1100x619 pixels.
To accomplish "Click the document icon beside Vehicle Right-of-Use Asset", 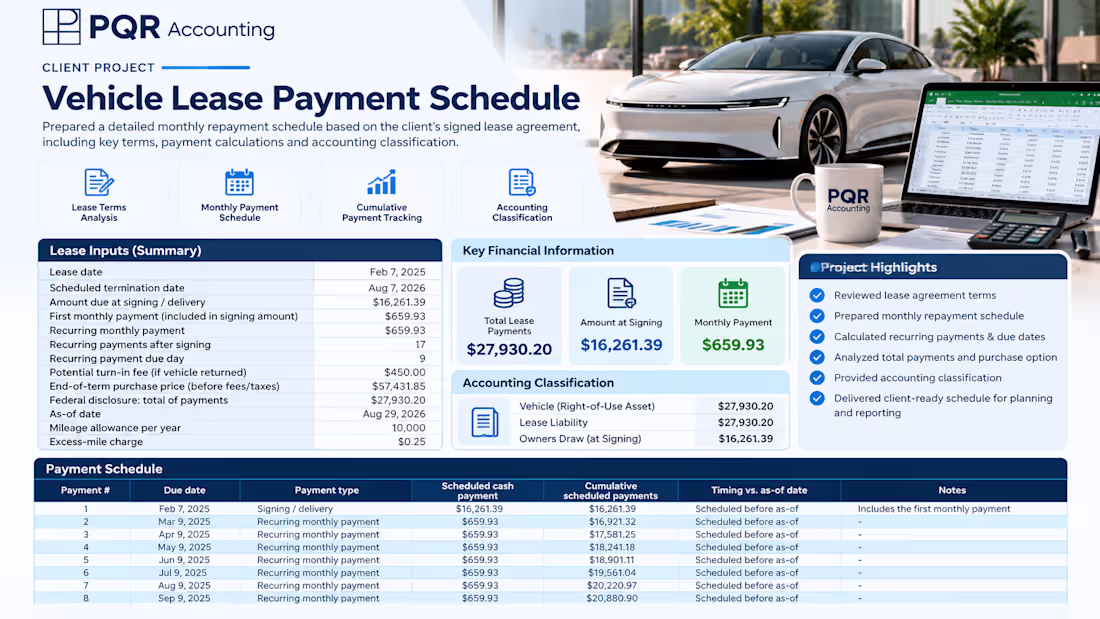I will click(x=485, y=422).
